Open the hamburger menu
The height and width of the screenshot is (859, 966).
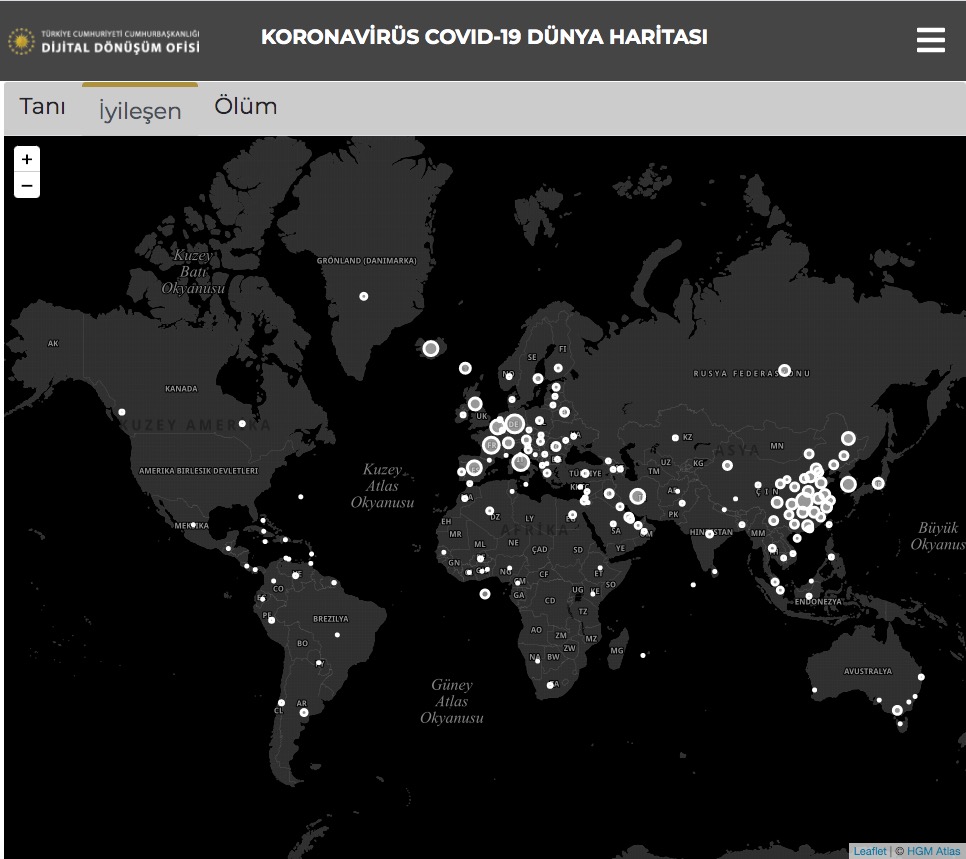[x=930, y=40]
